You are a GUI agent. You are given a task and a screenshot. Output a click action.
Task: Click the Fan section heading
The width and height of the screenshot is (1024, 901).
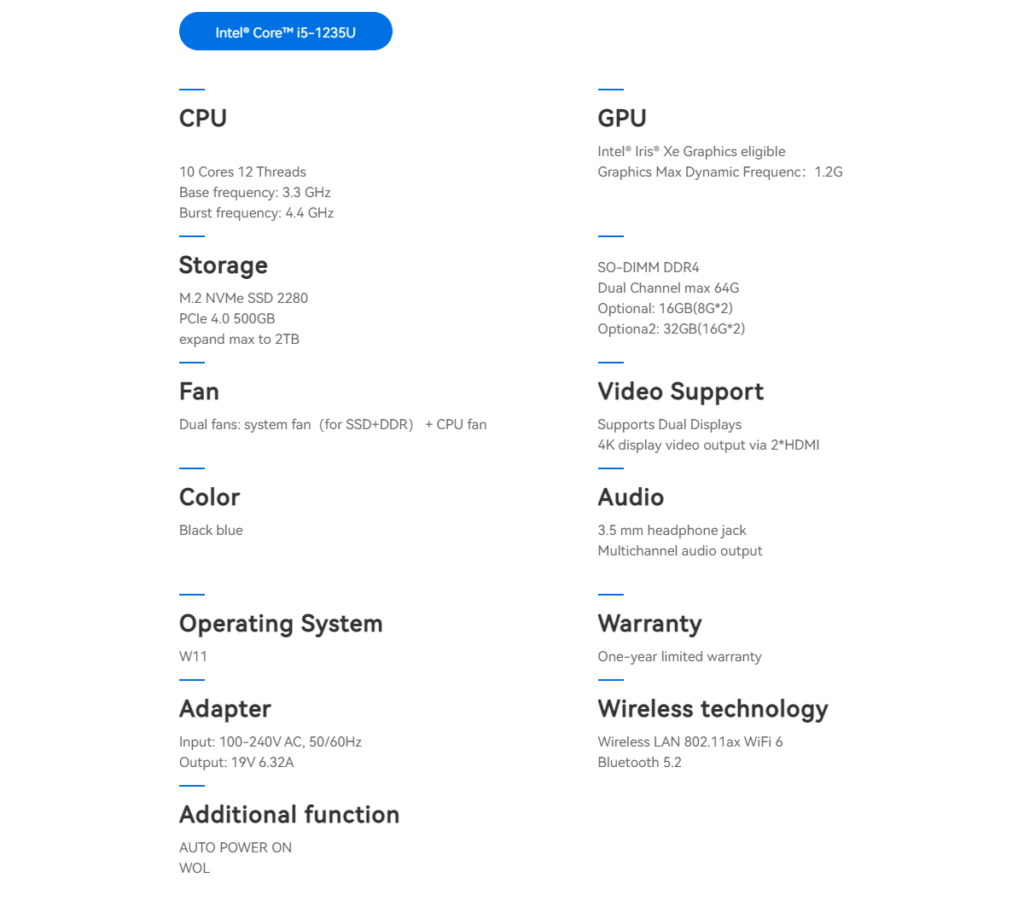(x=199, y=391)
